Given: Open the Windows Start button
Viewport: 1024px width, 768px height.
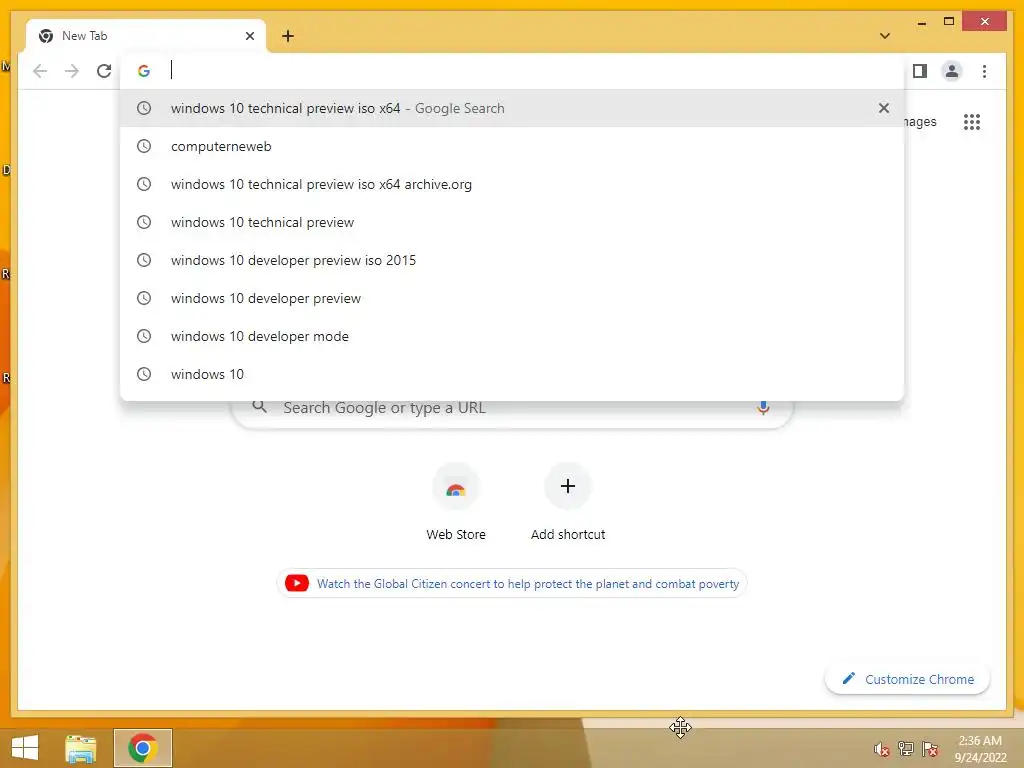Looking at the screenshot, I should tap(25, 748).
